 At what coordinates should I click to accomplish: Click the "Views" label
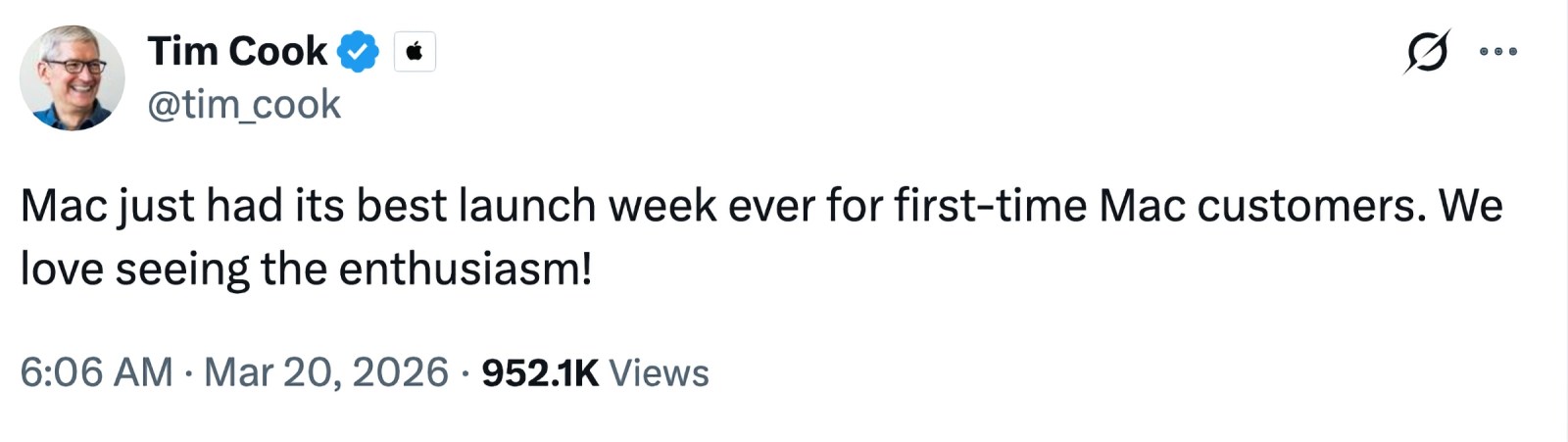coord(659,372)
